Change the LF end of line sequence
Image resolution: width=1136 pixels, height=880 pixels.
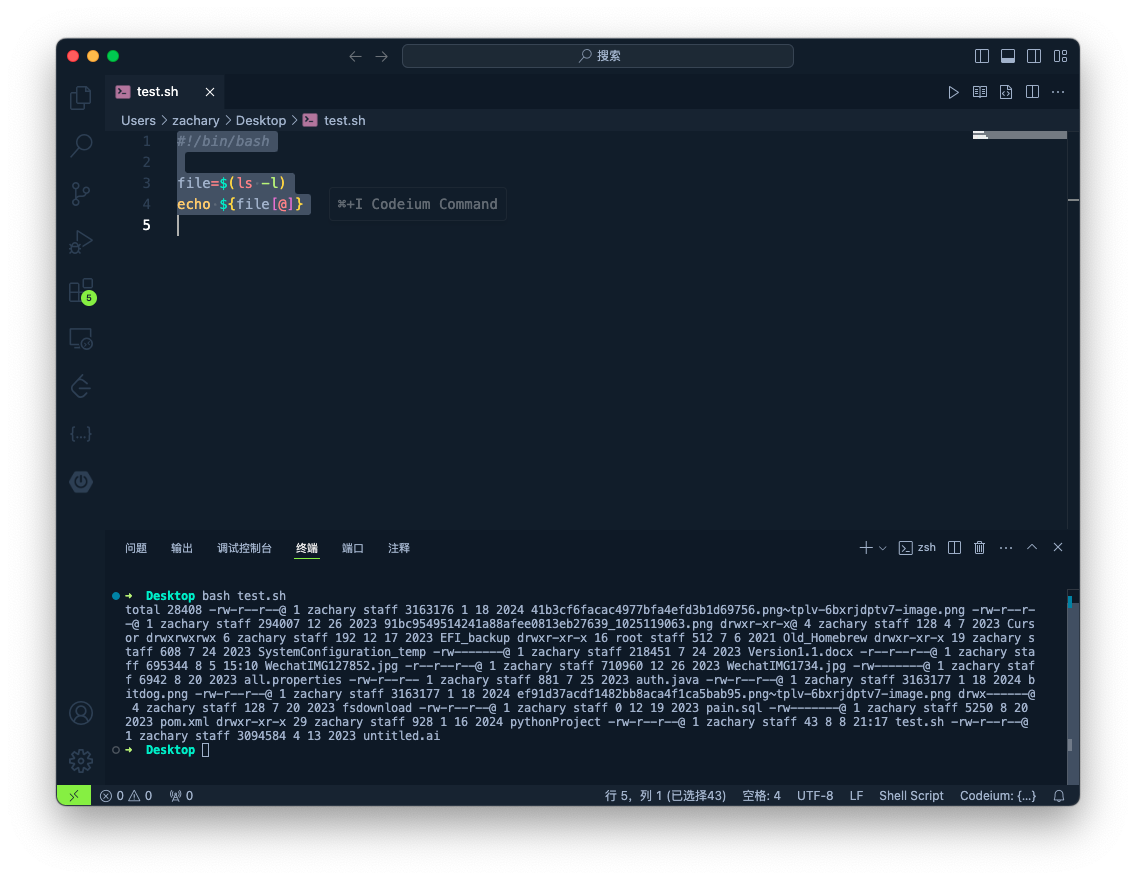[x=856, y=795]
